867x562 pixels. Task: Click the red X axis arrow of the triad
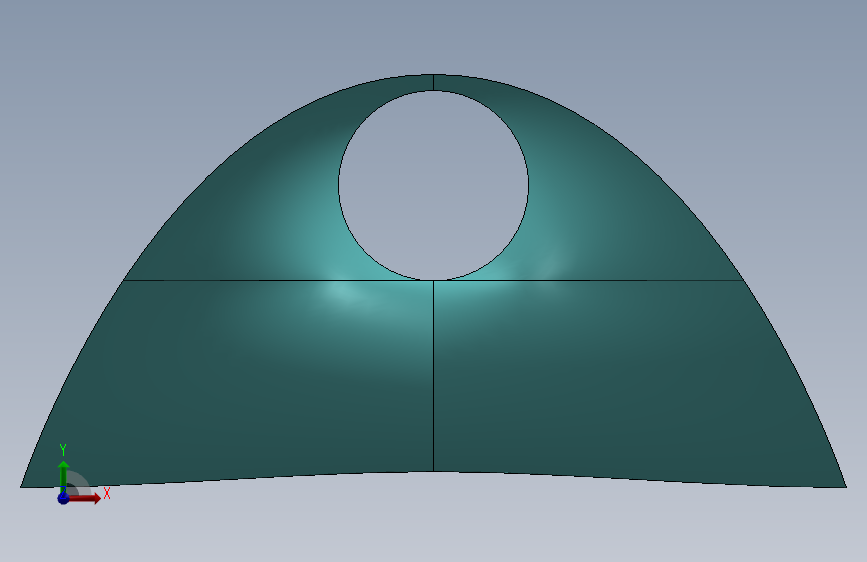(84, 498)
